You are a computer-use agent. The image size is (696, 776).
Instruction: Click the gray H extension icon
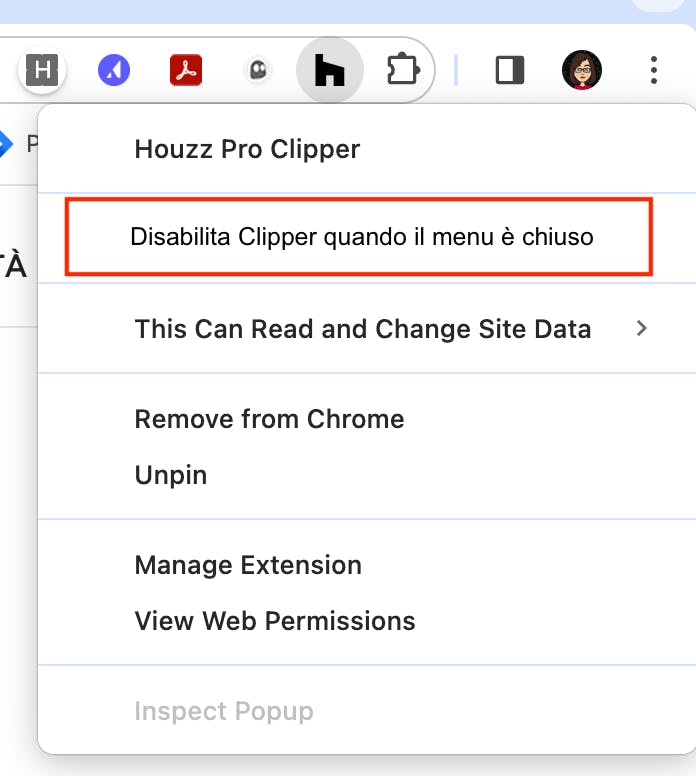42,70
